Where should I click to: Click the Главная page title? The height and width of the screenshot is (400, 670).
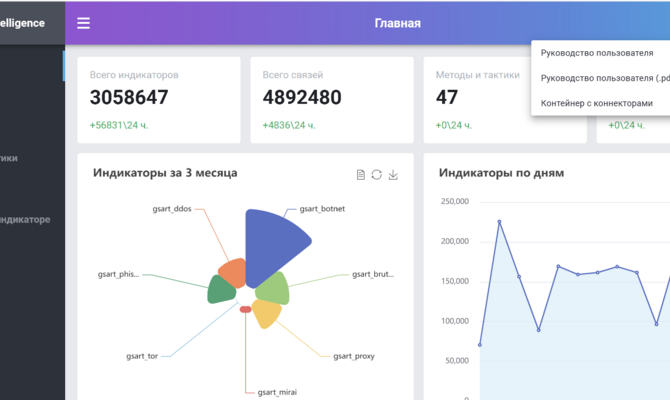pos(397,23)
